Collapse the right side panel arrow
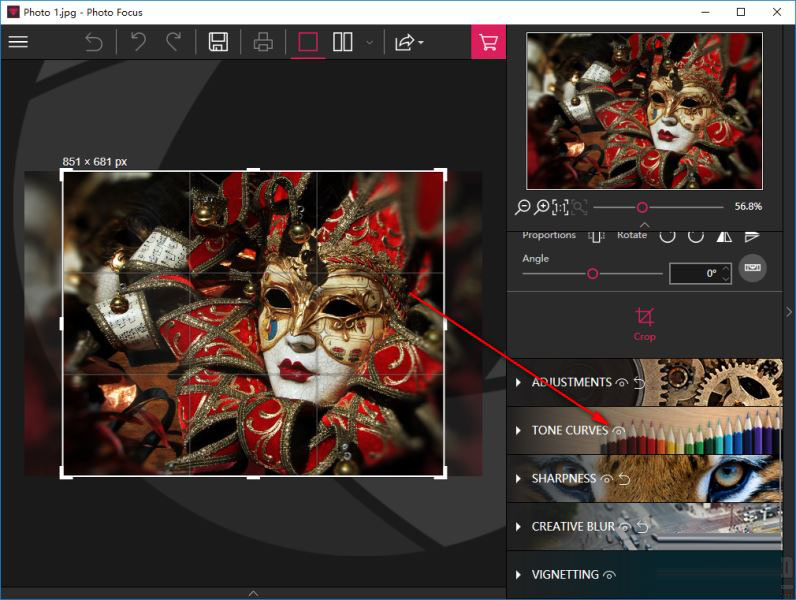This screenshot has height=600, width=796. [x=789, y=312]
